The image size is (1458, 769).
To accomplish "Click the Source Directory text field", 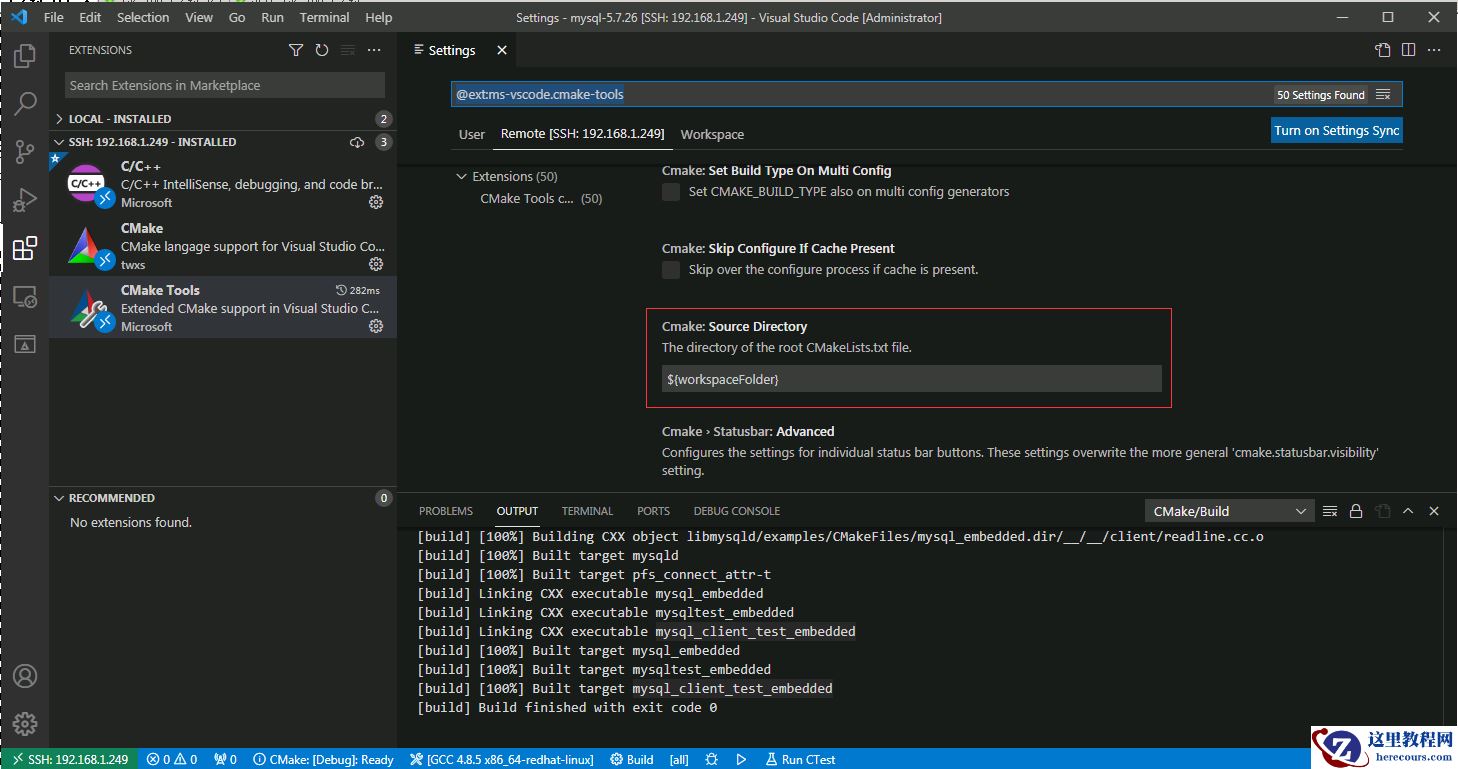I will tap(912, 379).
